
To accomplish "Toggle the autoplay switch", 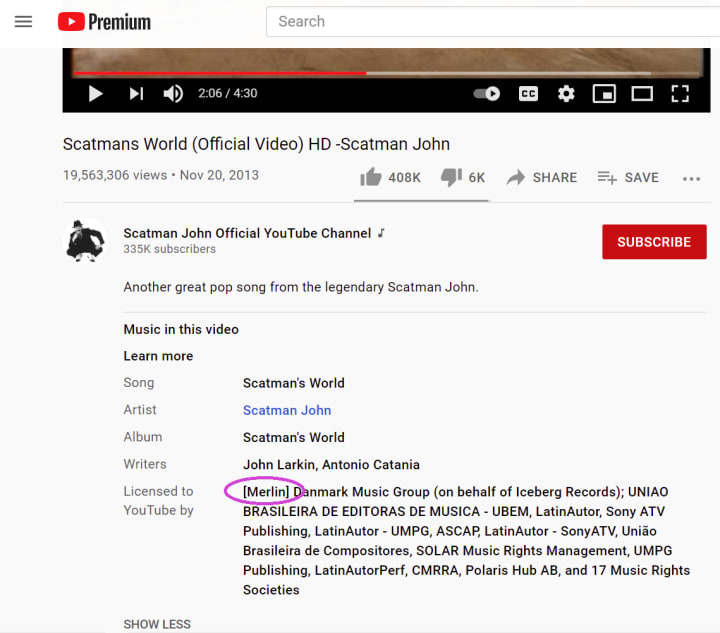I will [x=487, y=94].
